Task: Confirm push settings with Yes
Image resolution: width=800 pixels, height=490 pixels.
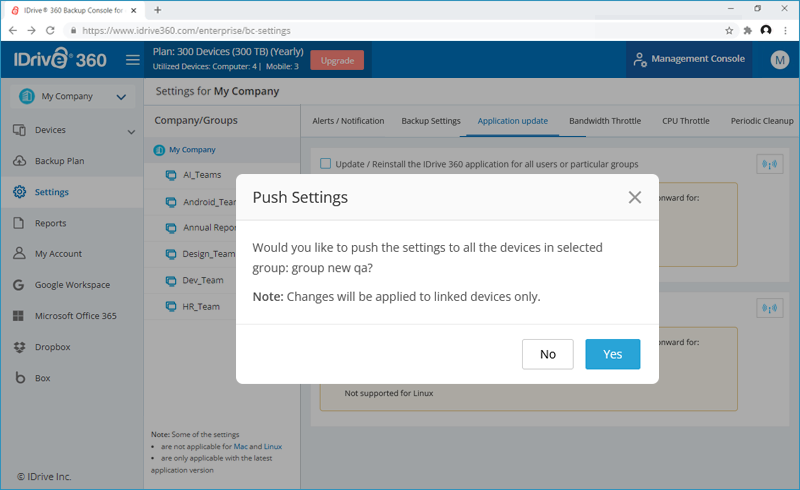Action: click(612, 354)
